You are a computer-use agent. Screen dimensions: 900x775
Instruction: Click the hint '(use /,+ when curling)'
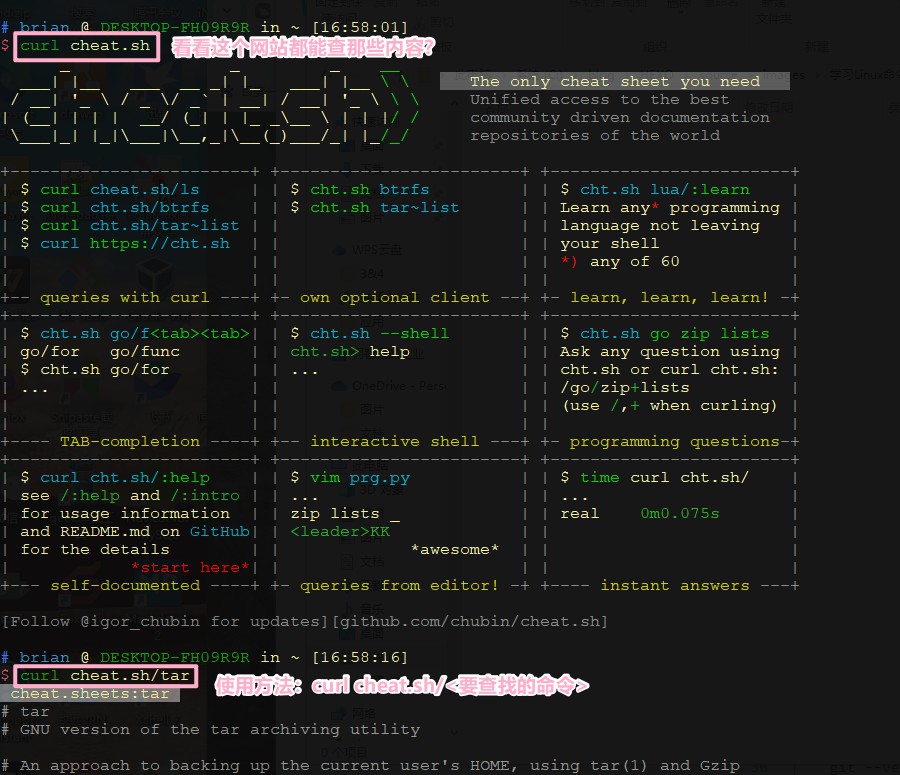coord(669,405)
